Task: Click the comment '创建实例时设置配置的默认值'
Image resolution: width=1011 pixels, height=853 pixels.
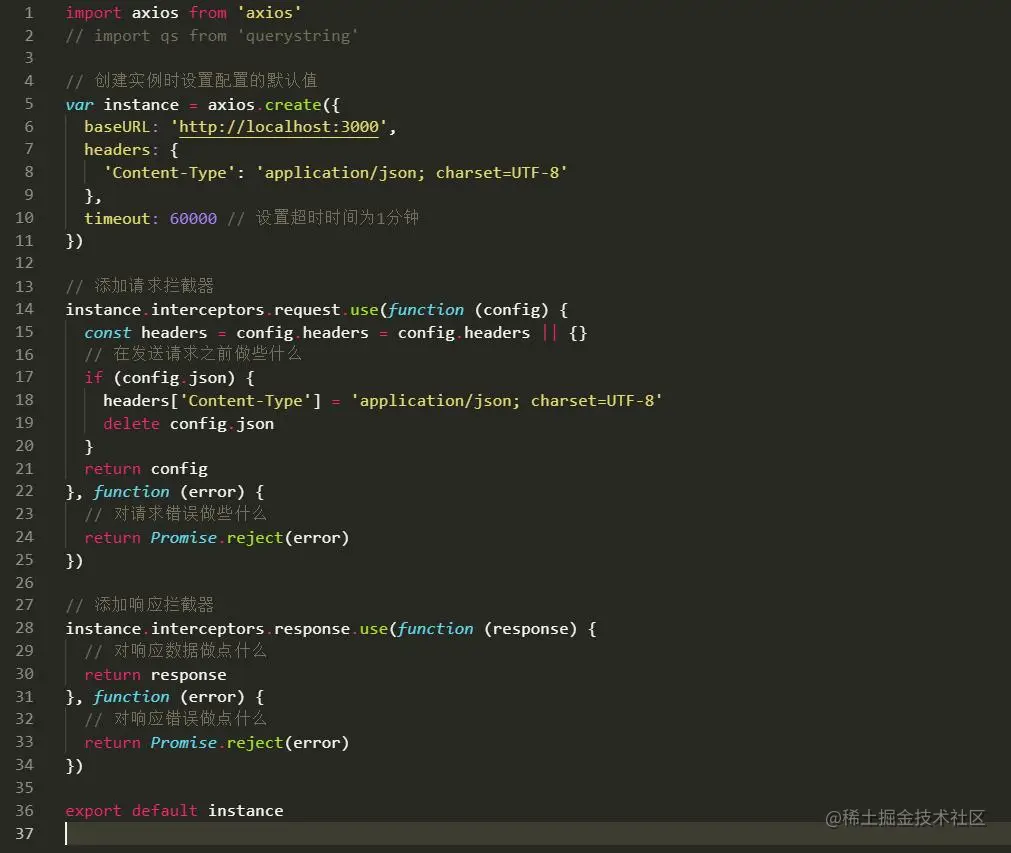Action: pos(206,81)
